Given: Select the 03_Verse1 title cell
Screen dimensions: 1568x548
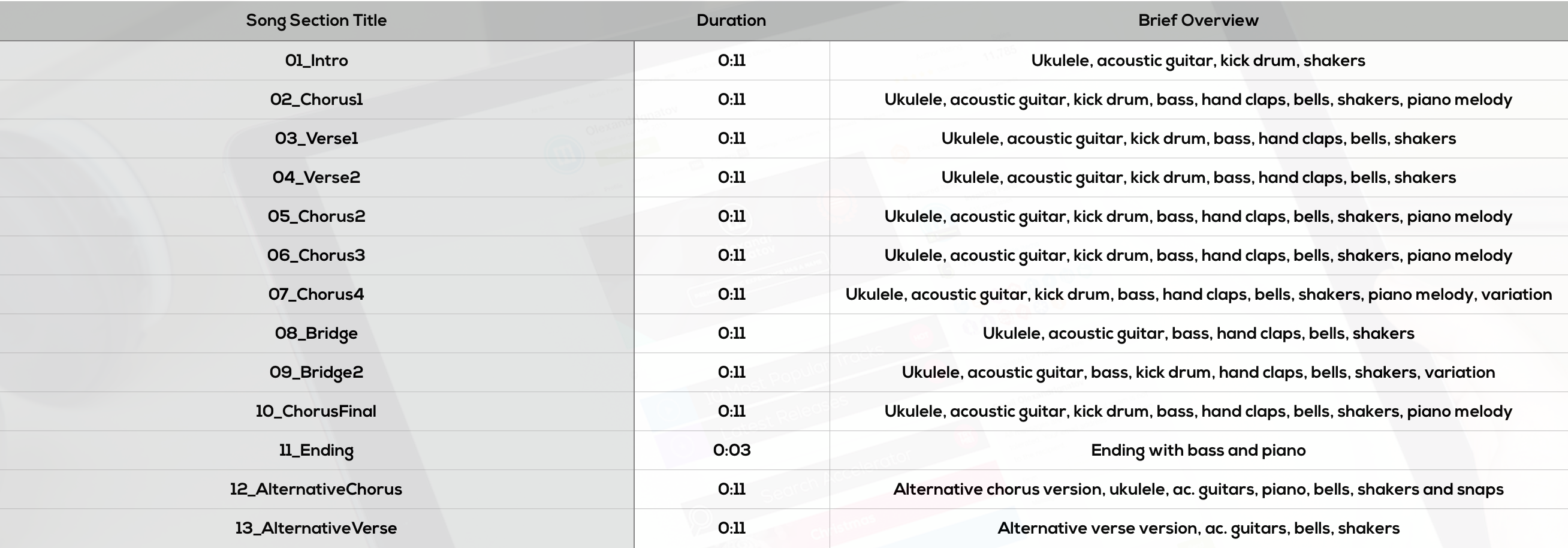Looking at the screenshot, I should pos(316,139).
